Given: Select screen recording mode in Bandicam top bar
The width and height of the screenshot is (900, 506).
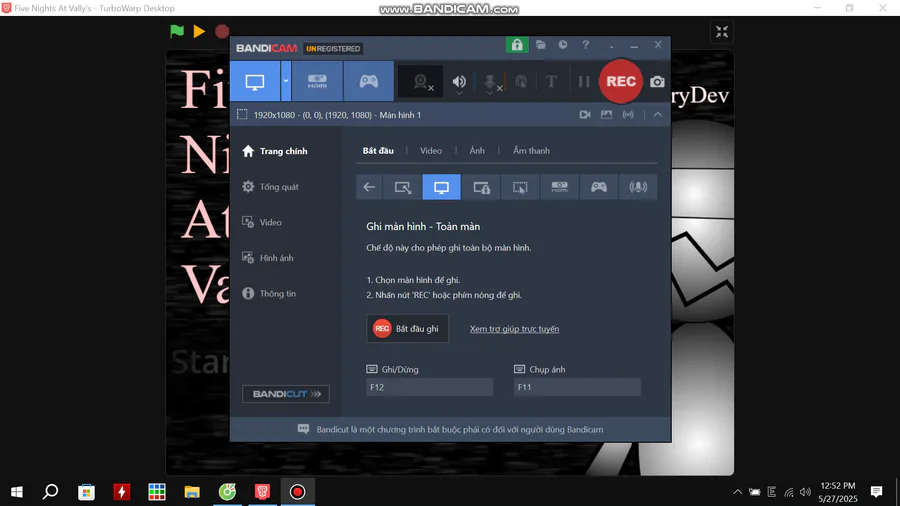Looking at the screenshot, I should 255,81.
